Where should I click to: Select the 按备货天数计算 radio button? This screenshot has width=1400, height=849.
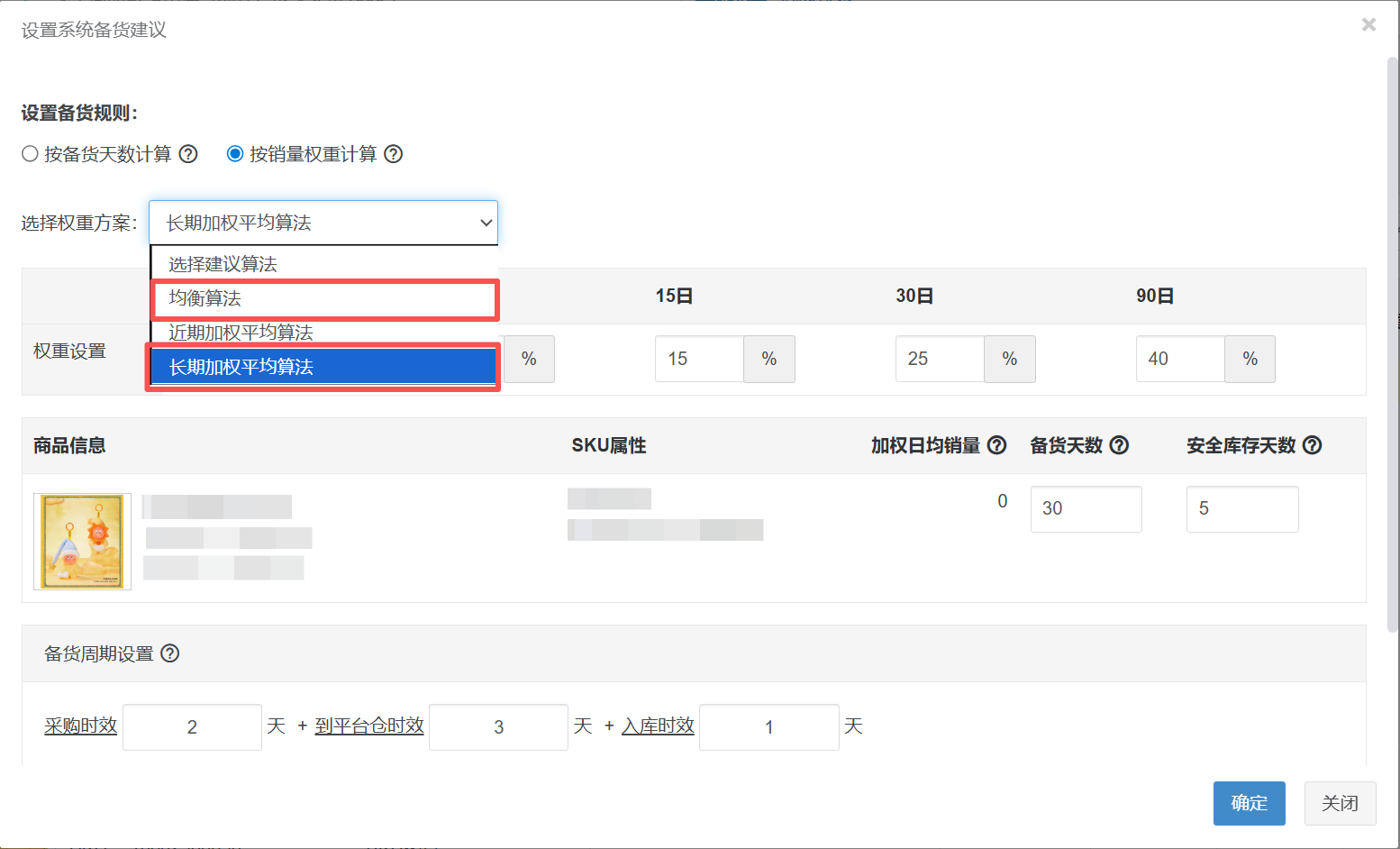tap(30, 154)
